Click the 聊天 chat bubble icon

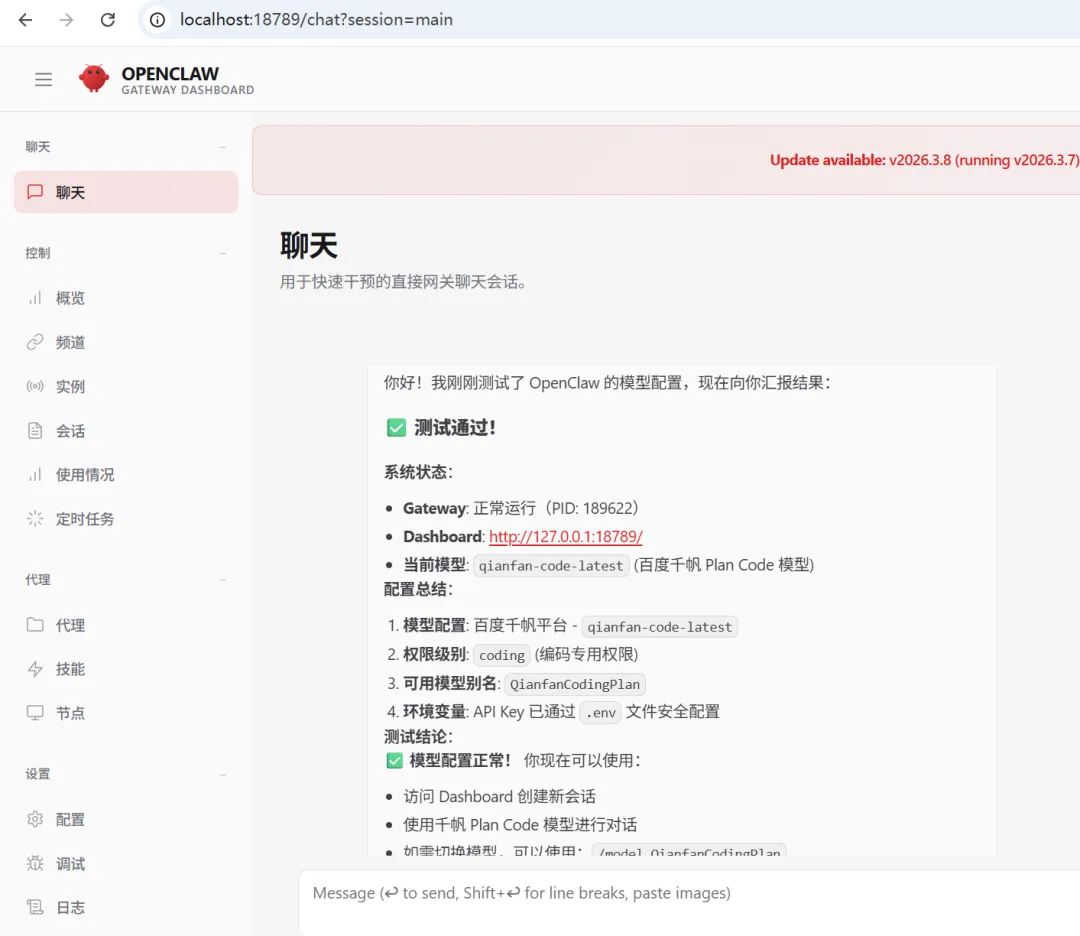coord(35,192)
